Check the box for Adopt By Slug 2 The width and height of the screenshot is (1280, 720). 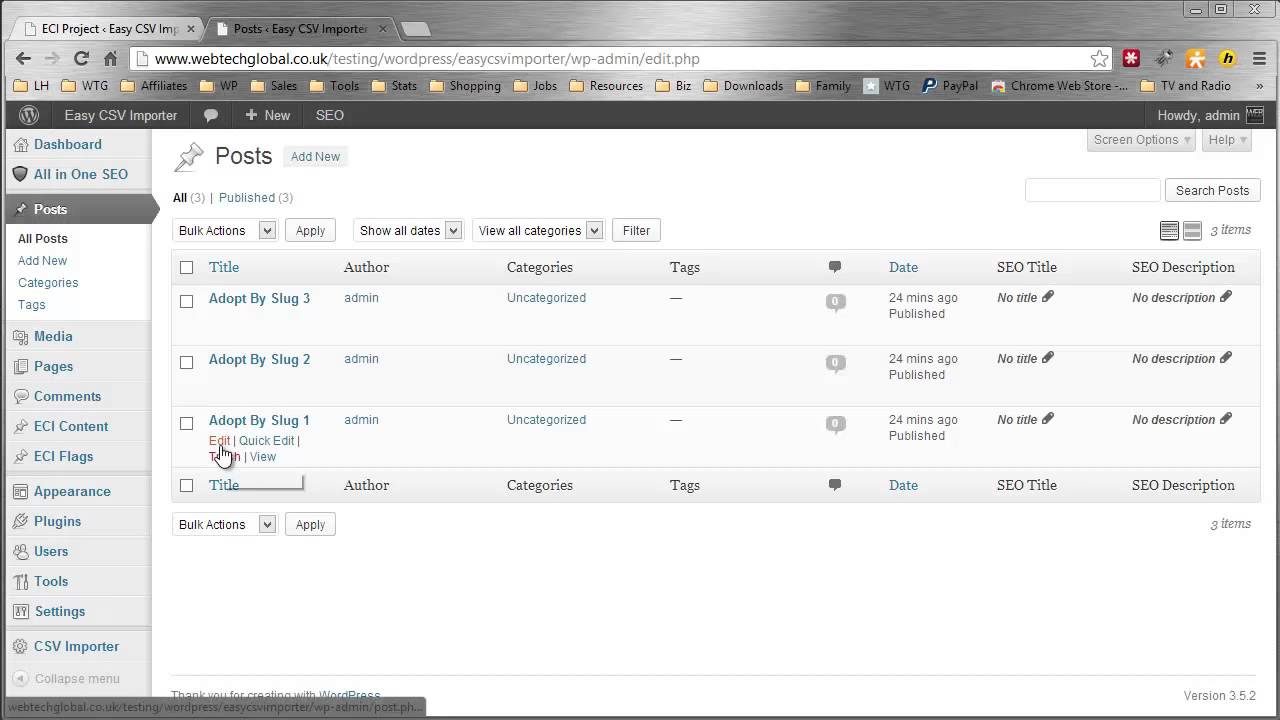pos(186,362)
